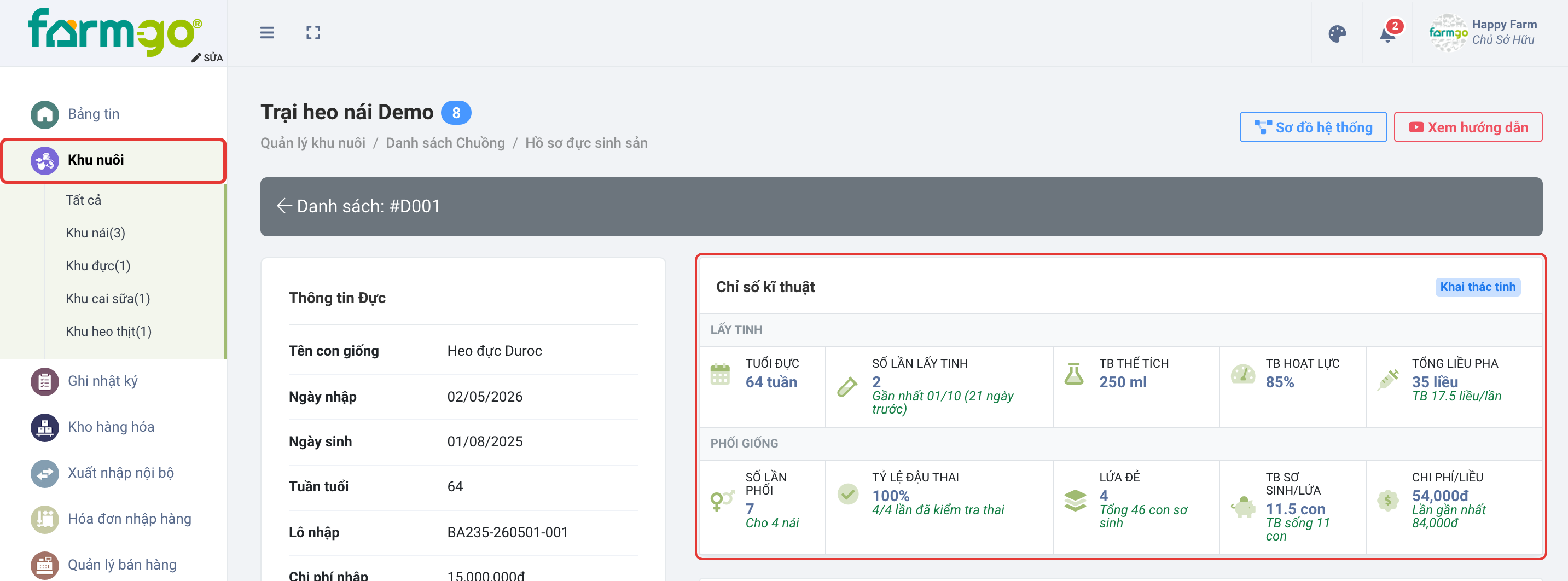Click the Happy Farm profile avatar
Image resolution: width=1568 pixels, height=581 pixels.
tap(1448, 33)
